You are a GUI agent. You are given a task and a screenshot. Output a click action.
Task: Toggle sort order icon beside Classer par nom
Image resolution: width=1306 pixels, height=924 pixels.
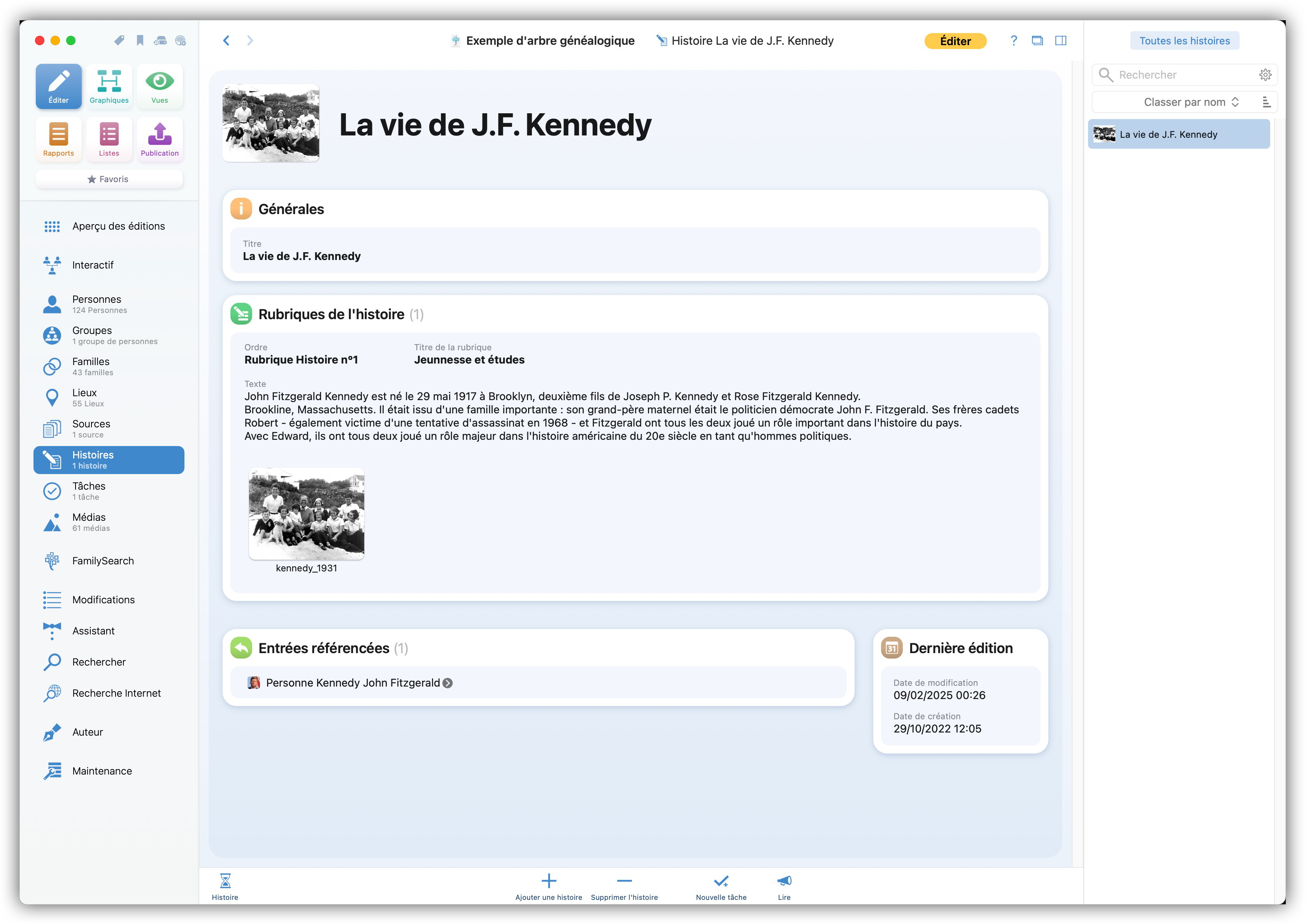tap(1267, 102)
